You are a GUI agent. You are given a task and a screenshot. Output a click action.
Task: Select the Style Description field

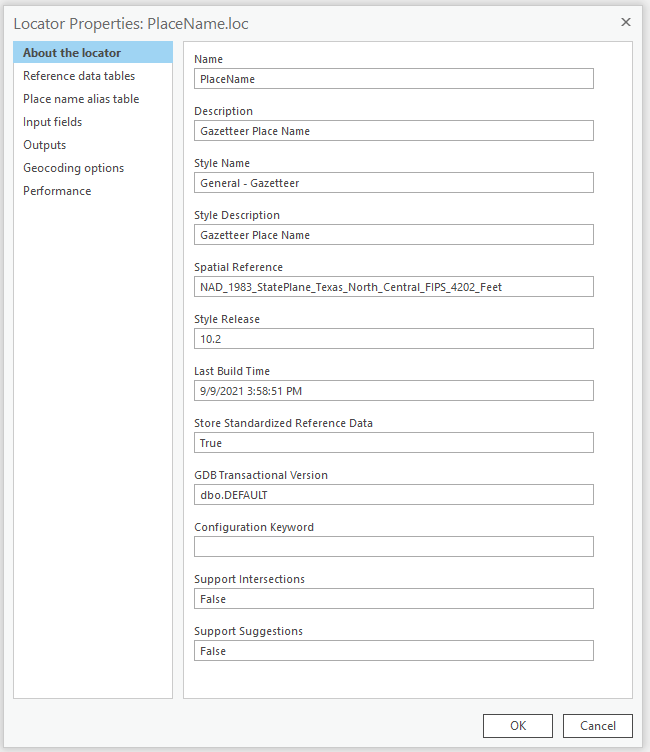pyautogui.click(x=393, y=235)
